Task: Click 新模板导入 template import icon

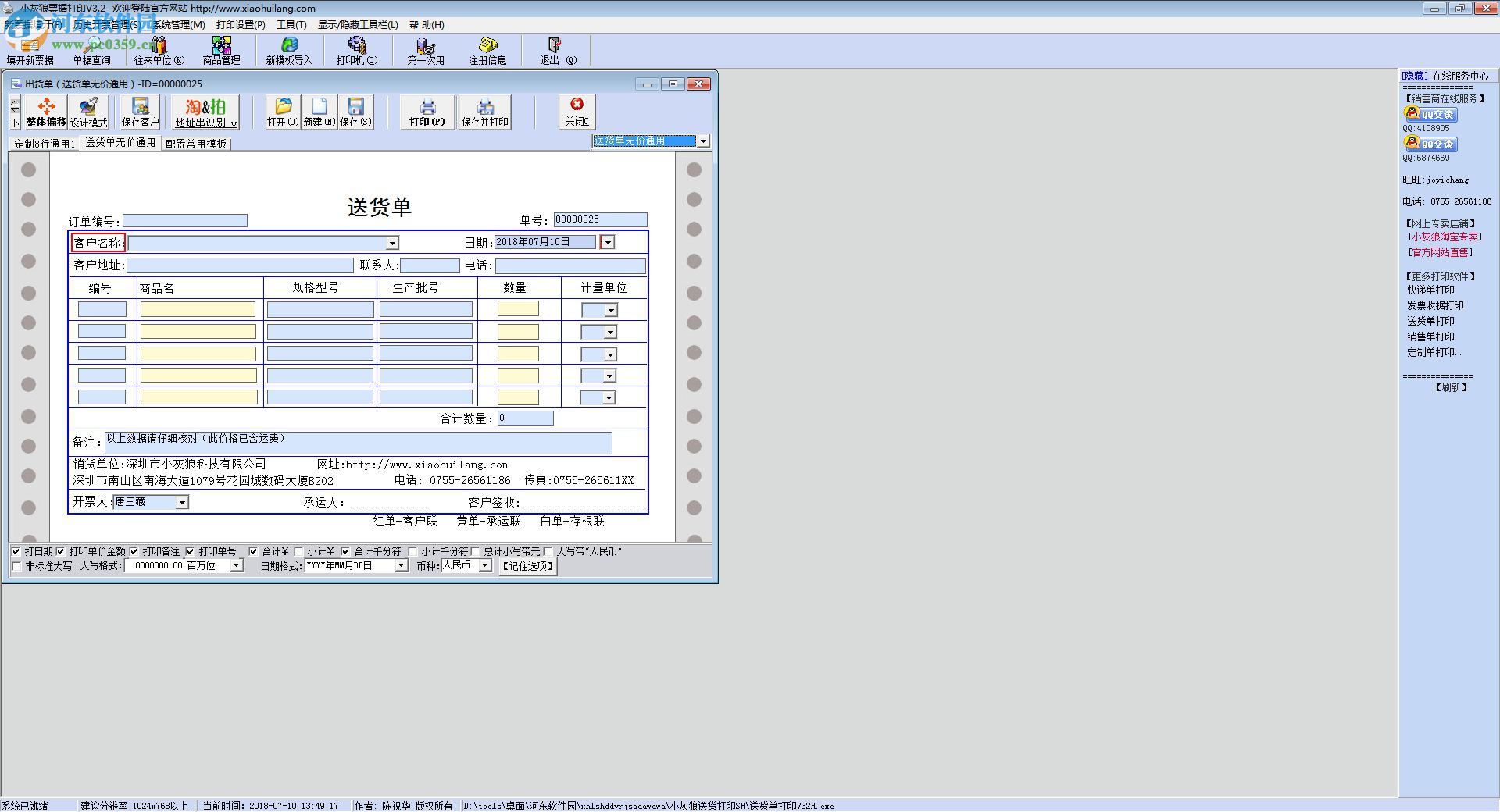Action: (289, 52)
